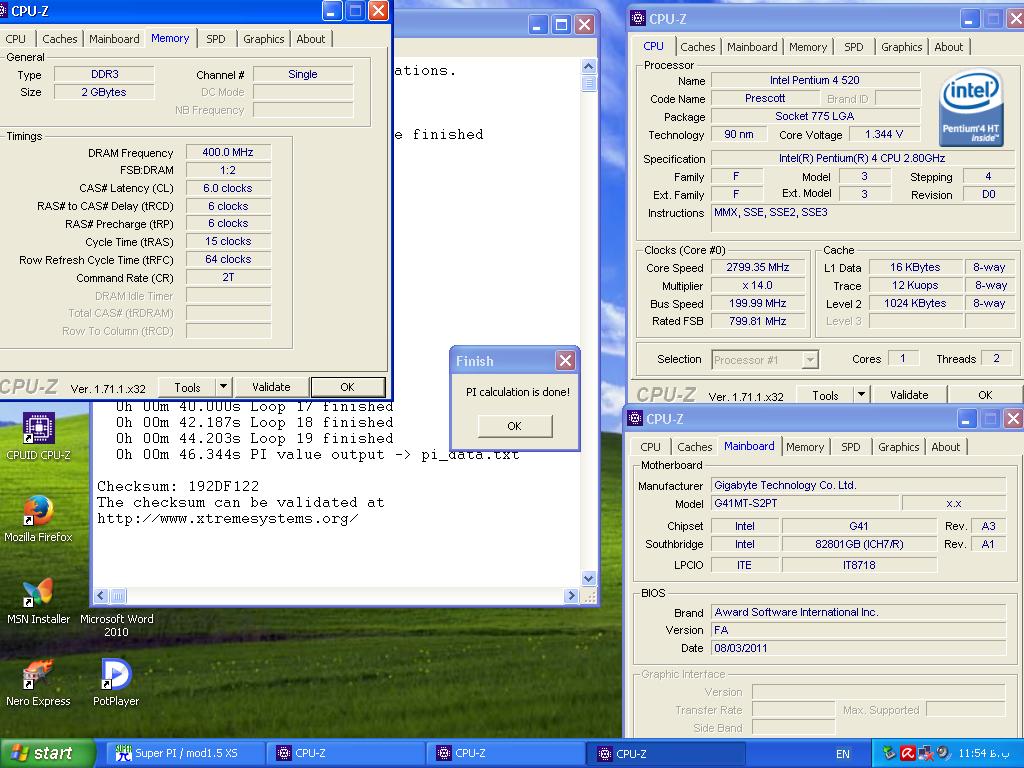Viewport: 1024px width, 768px height.
Task: Open the CPU tab in Memory CPU-Z window
Action: [x=16, y=39]
